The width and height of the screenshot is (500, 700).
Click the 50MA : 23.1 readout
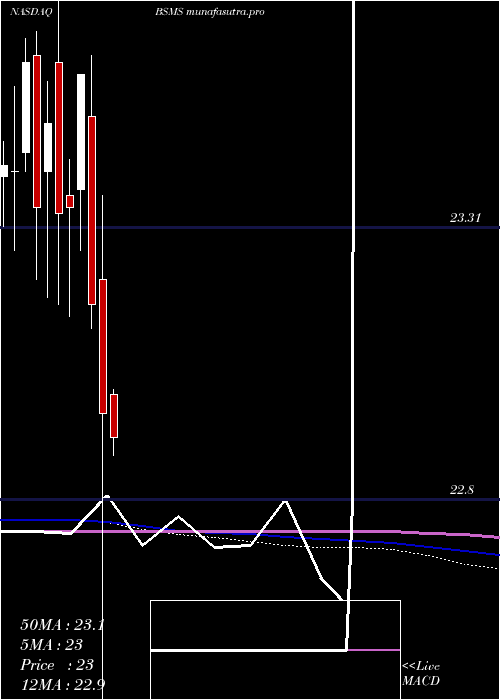62,625
